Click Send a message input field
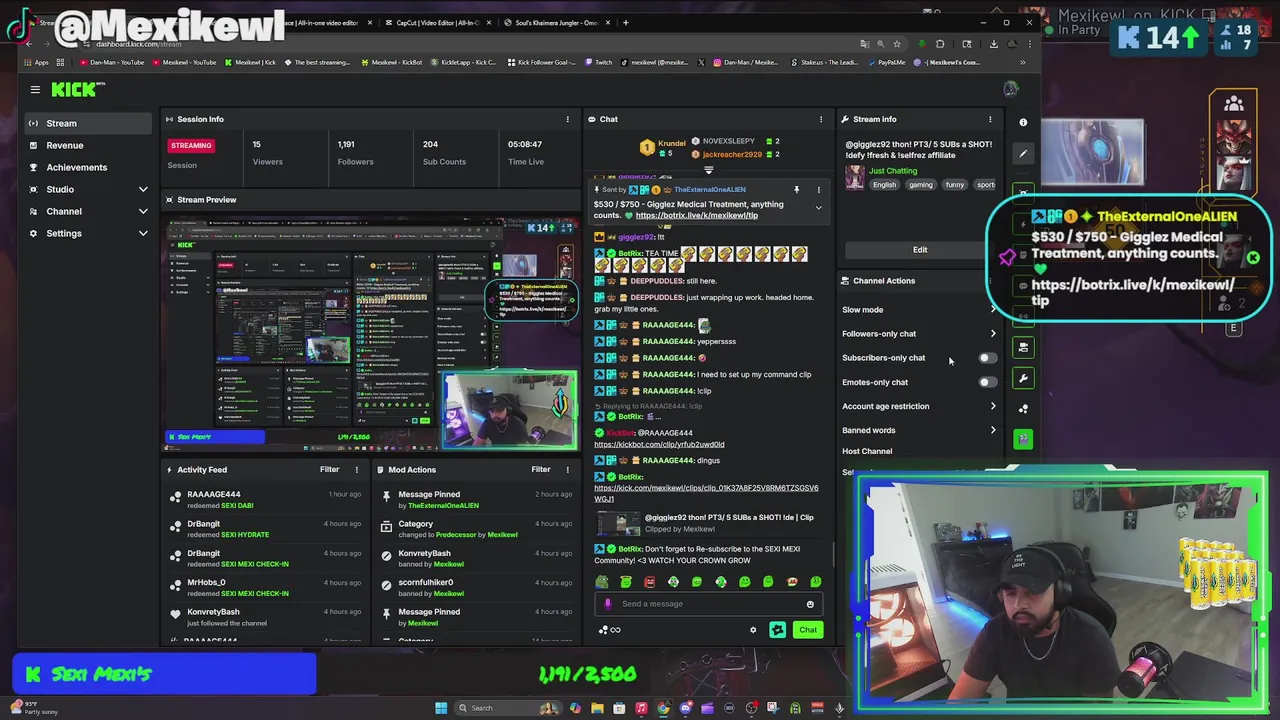Screen dimensions: 1280x720 [x=708, y=604]
